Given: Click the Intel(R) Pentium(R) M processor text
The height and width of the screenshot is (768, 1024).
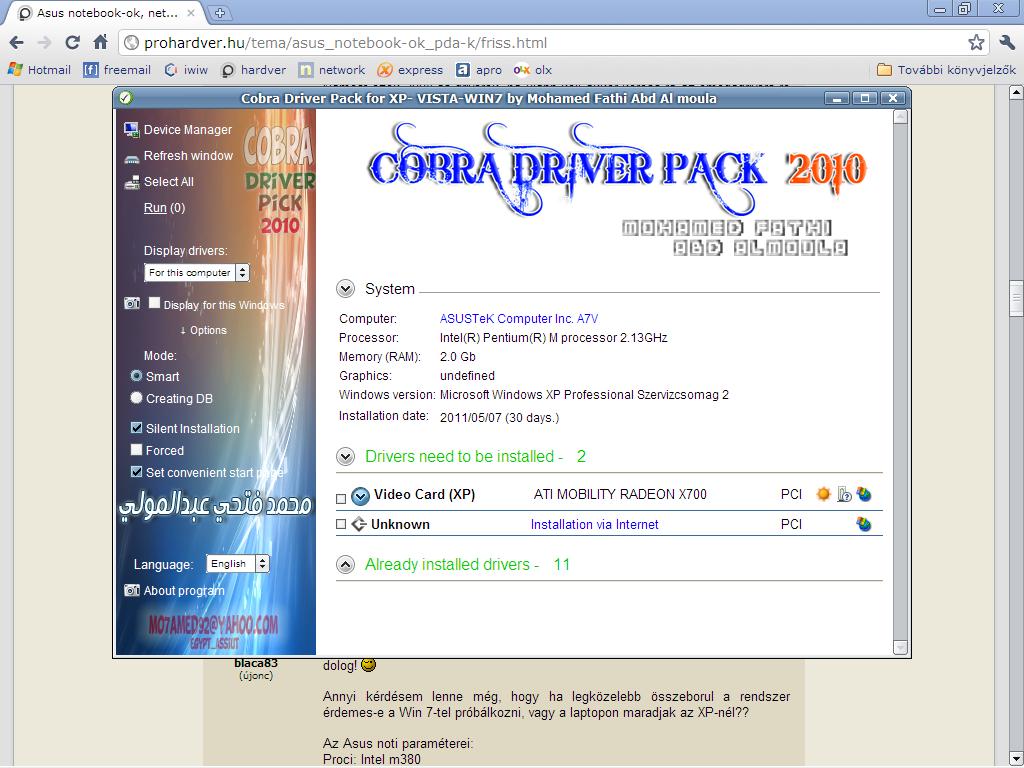Looking at the screenshot, I should coord(553,338).
